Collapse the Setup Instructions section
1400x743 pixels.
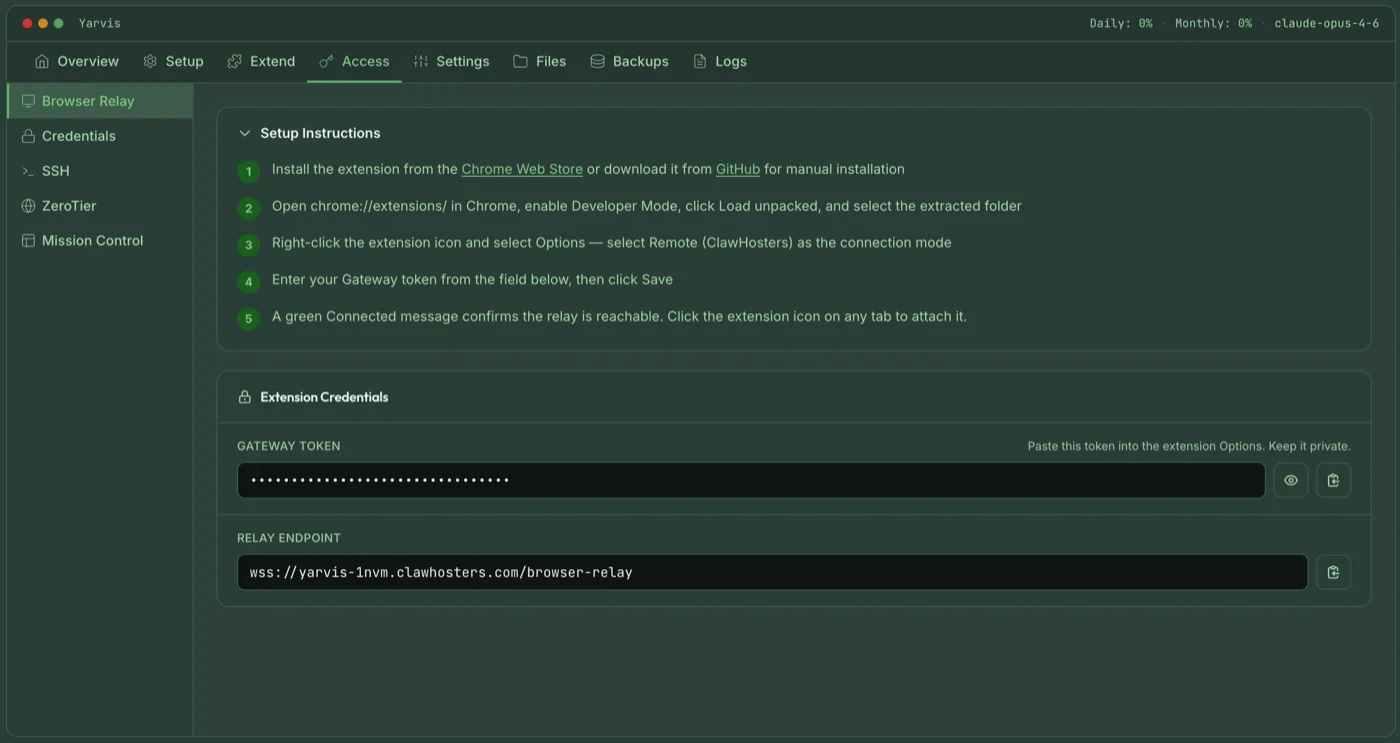coord(245,133)
